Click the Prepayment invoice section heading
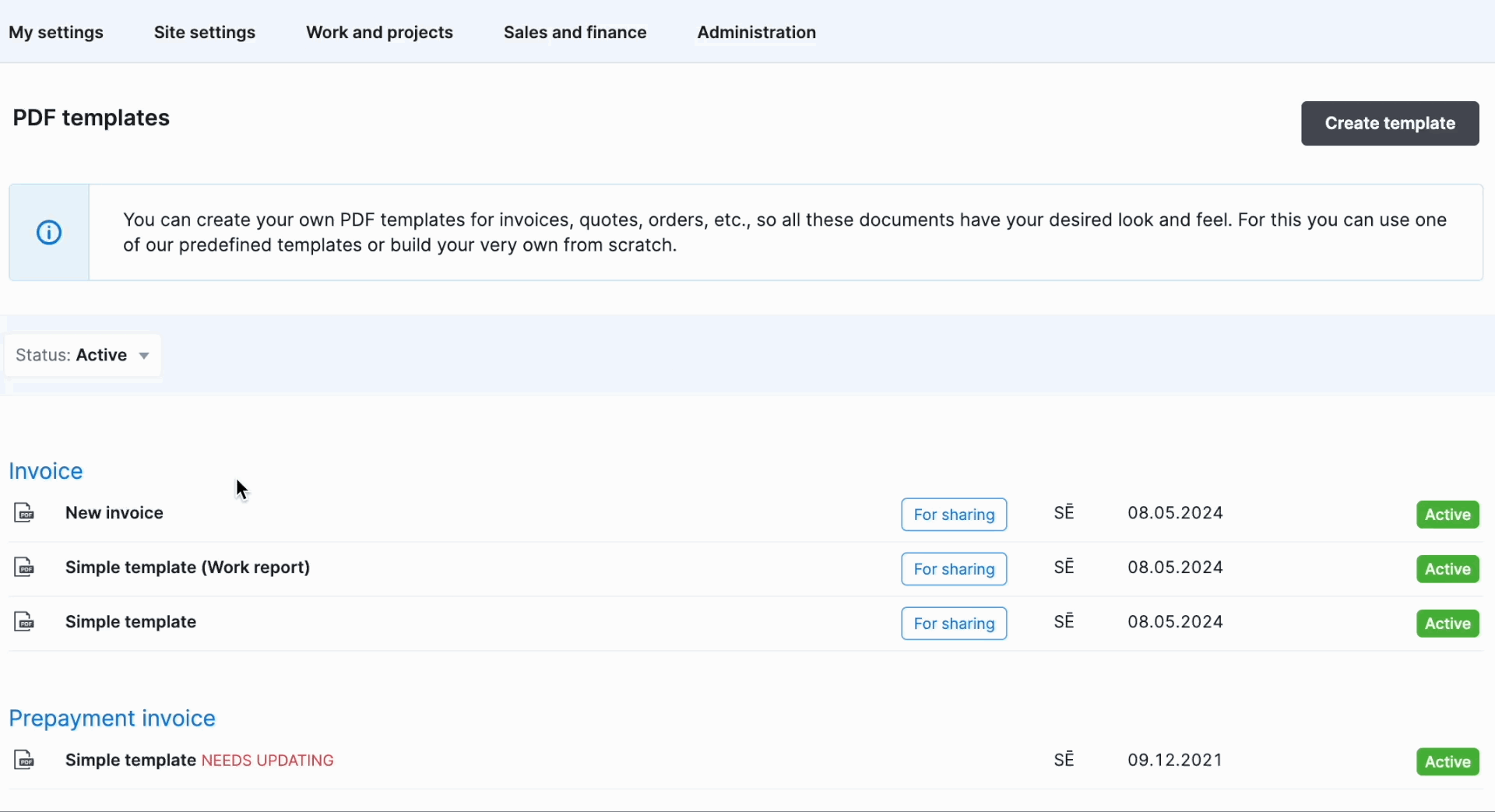Screen dimensions: 1495x812 112,719
